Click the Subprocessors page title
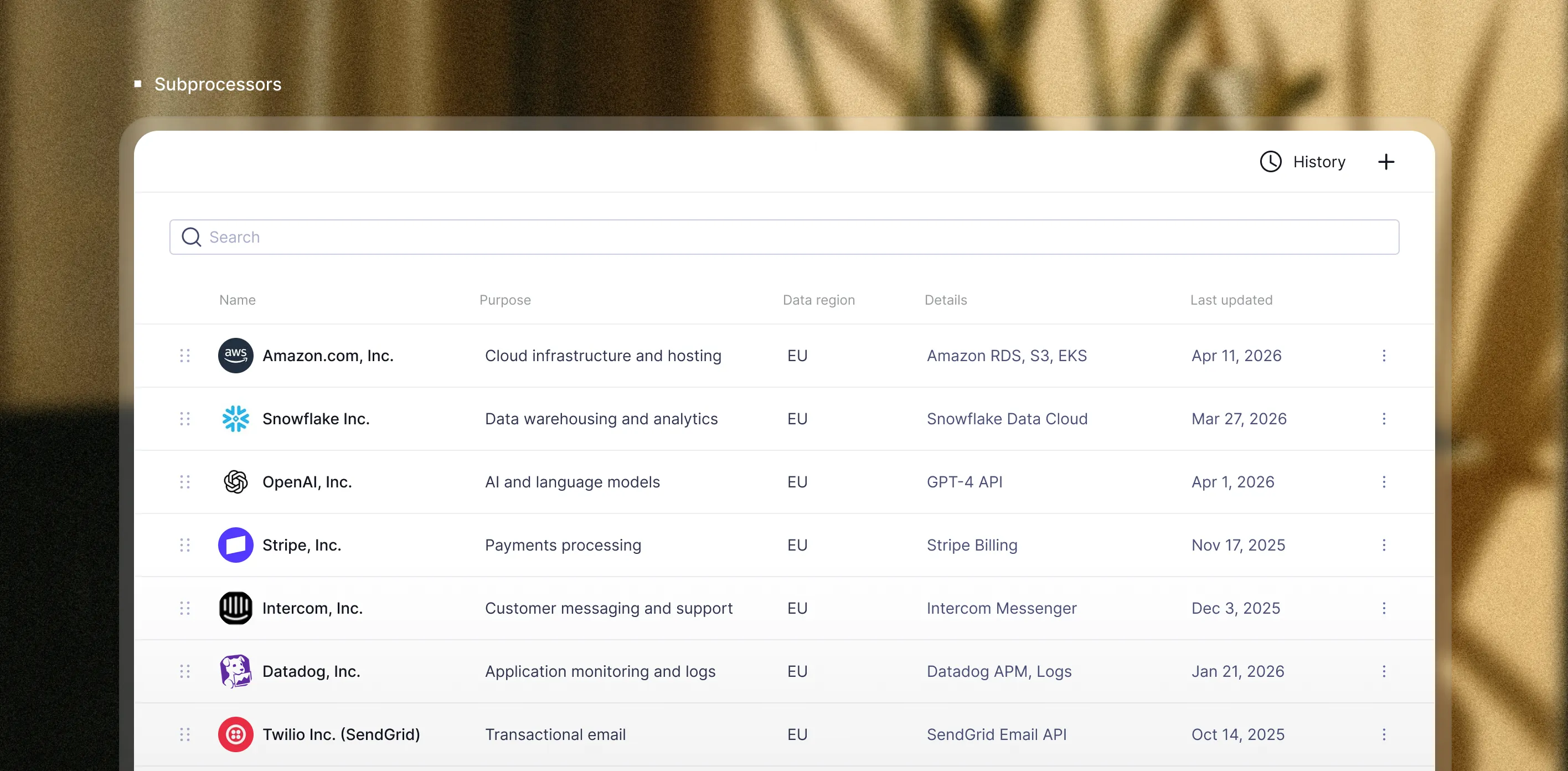This screenshot has width=1568, height=771. pyautogui.click(x=217, y=84)
